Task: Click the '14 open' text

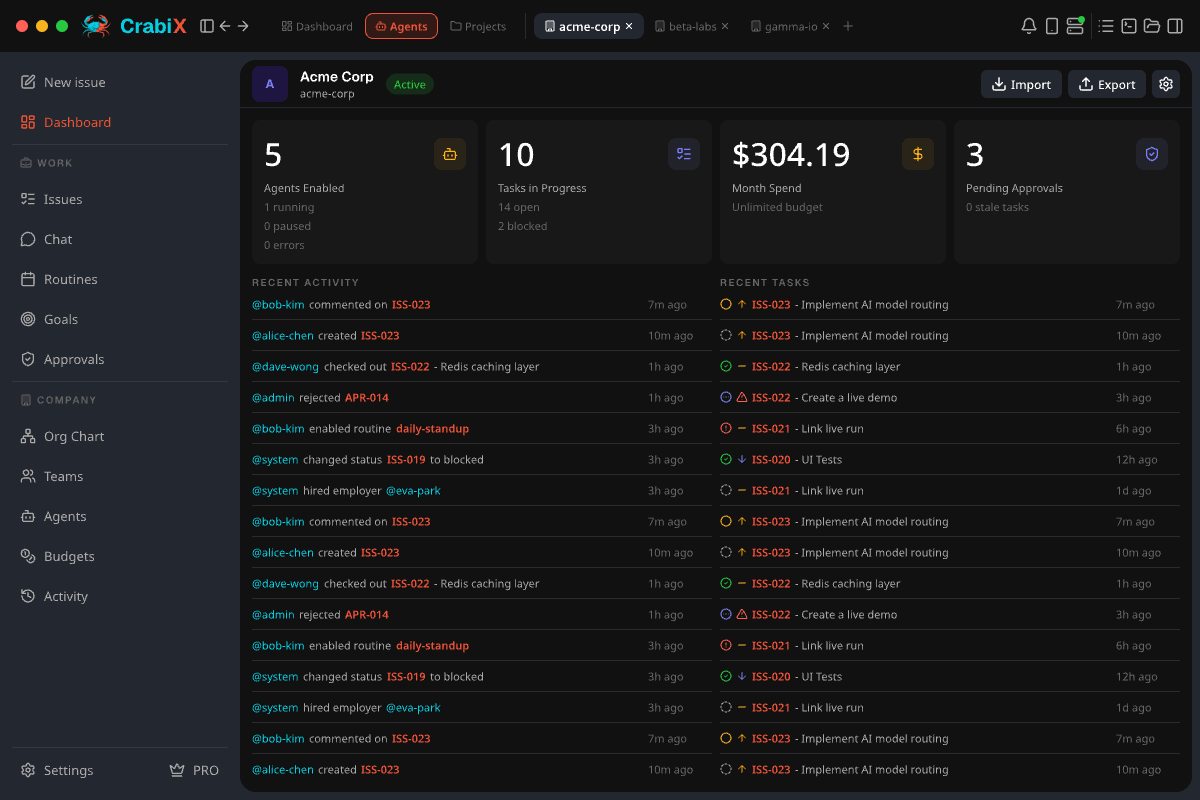Action: [519, 207]
